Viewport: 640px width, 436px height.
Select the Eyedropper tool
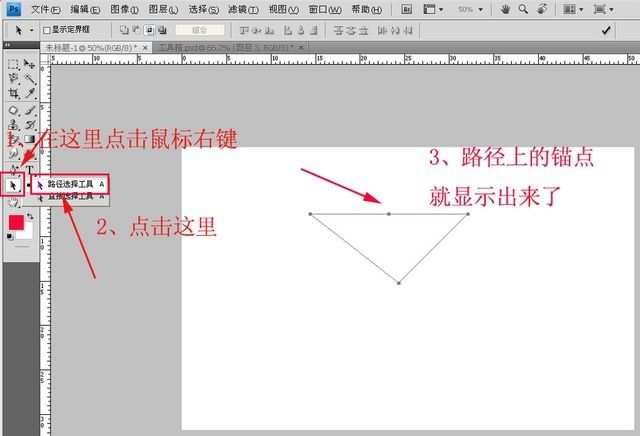[x=29, y=93]
